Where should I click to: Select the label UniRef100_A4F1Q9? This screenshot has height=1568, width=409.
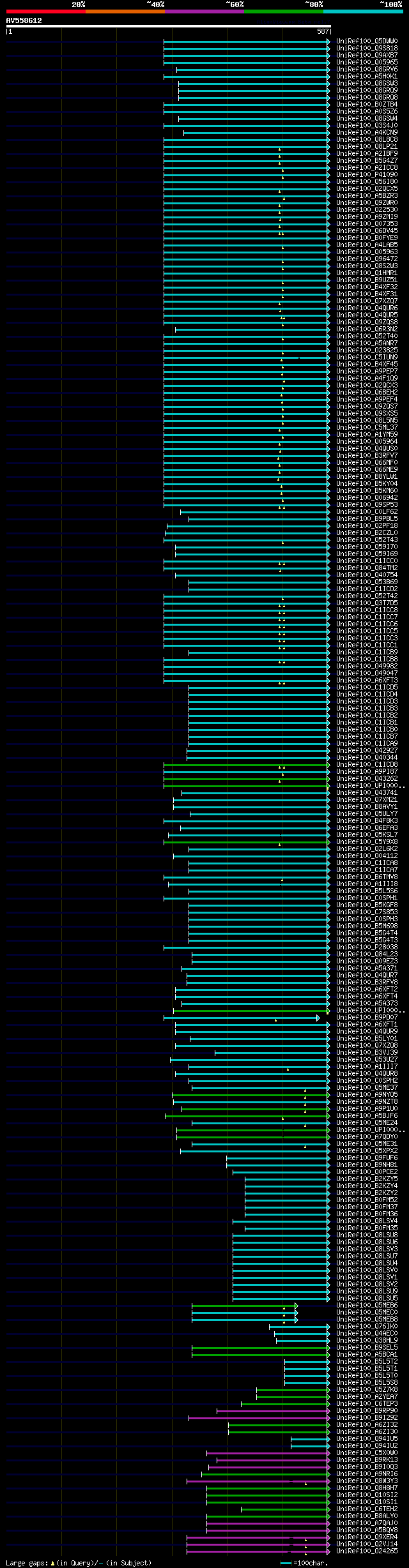367,379
